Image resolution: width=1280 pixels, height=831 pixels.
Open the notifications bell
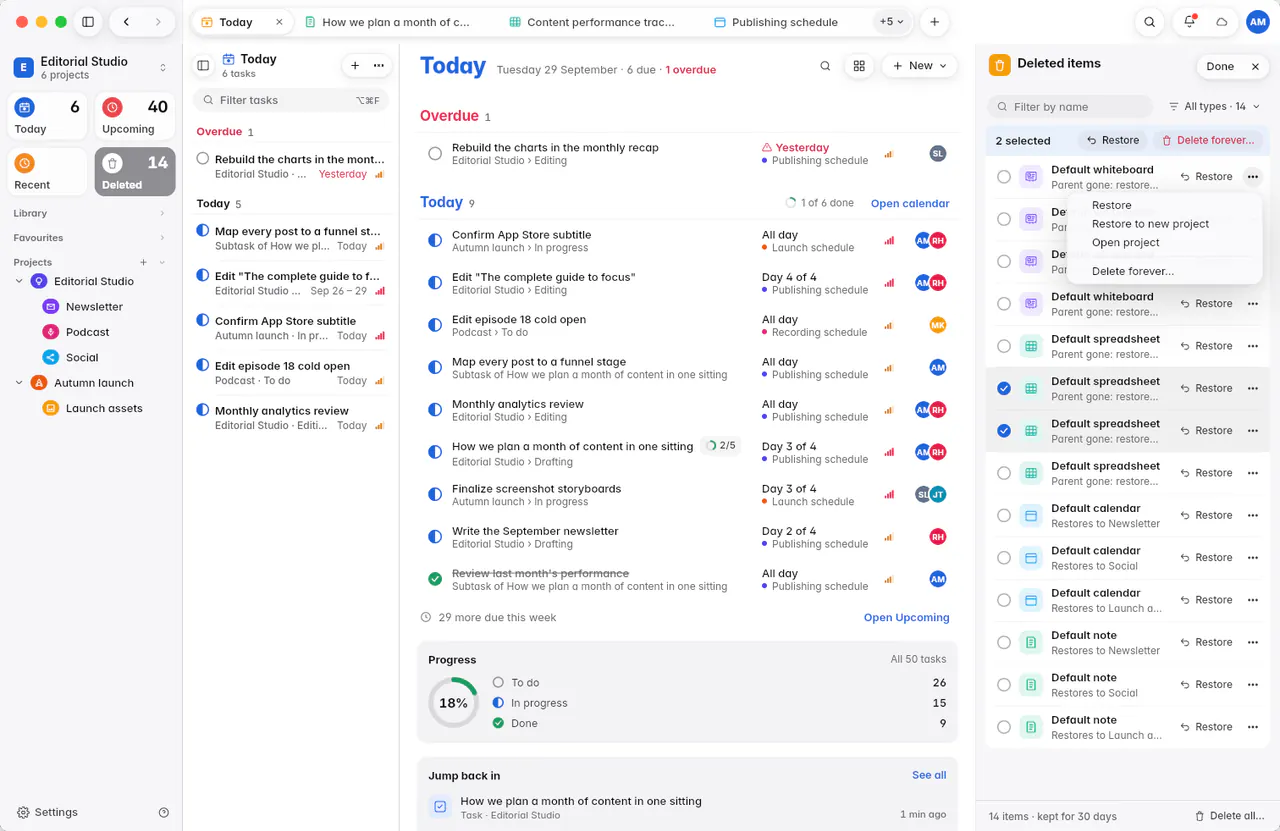tap(1189, 22)
